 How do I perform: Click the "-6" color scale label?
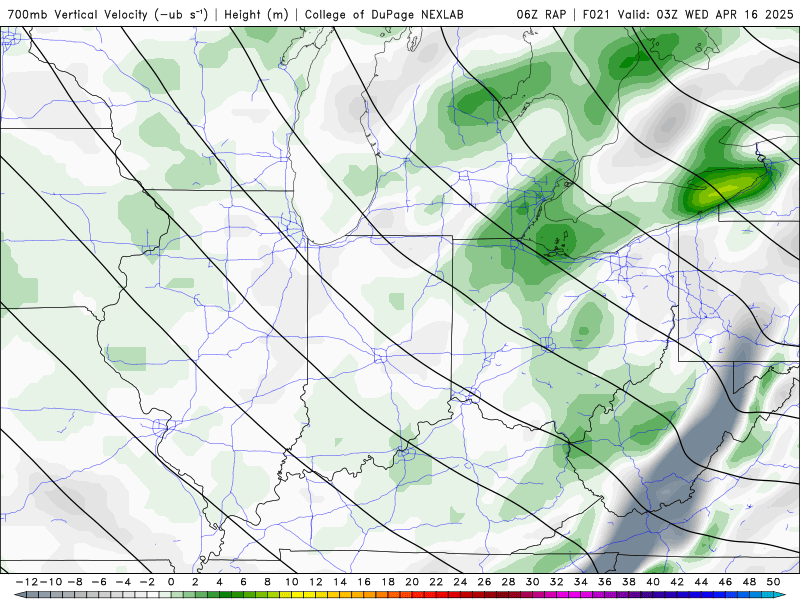99,582
